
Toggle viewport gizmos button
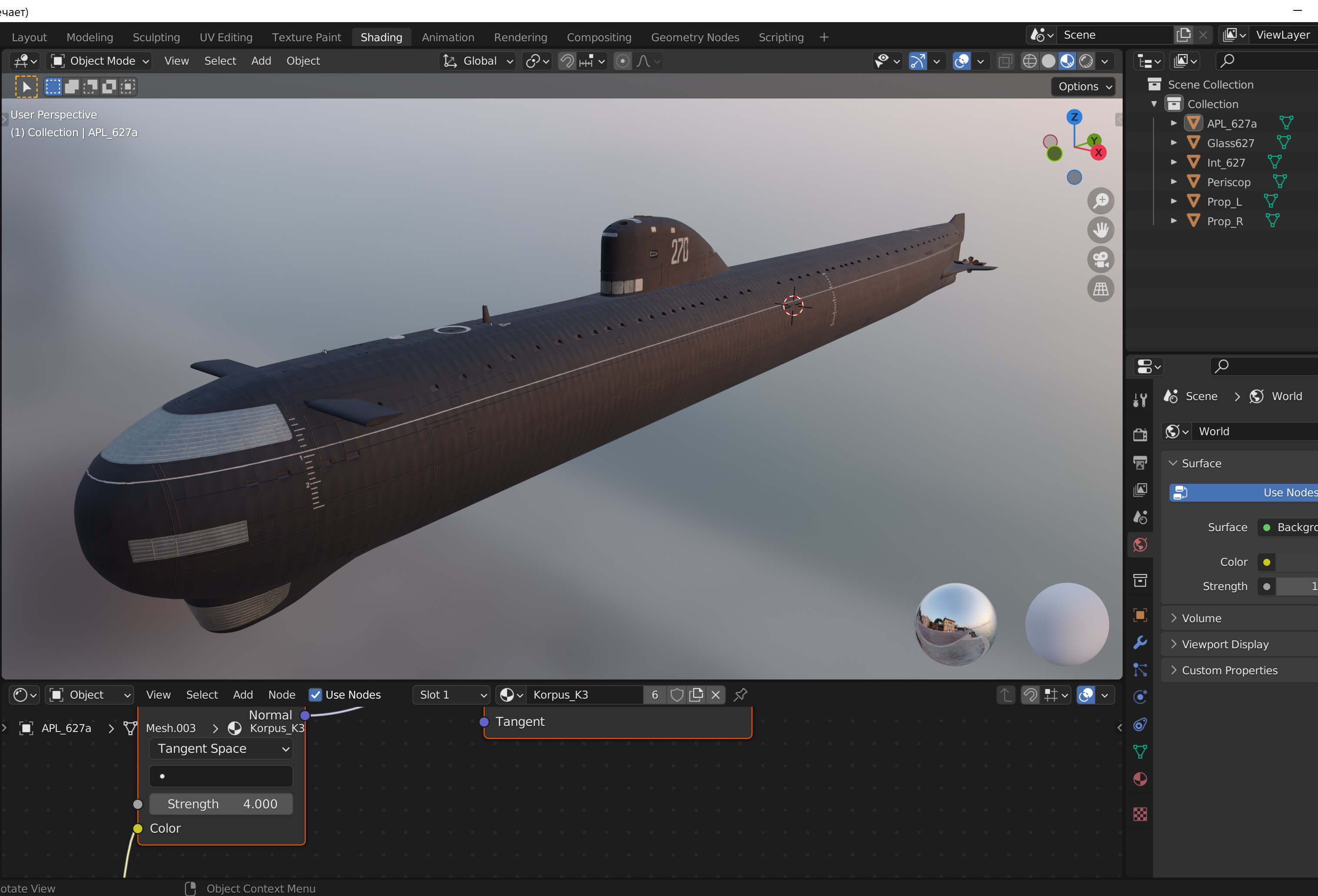918,61
